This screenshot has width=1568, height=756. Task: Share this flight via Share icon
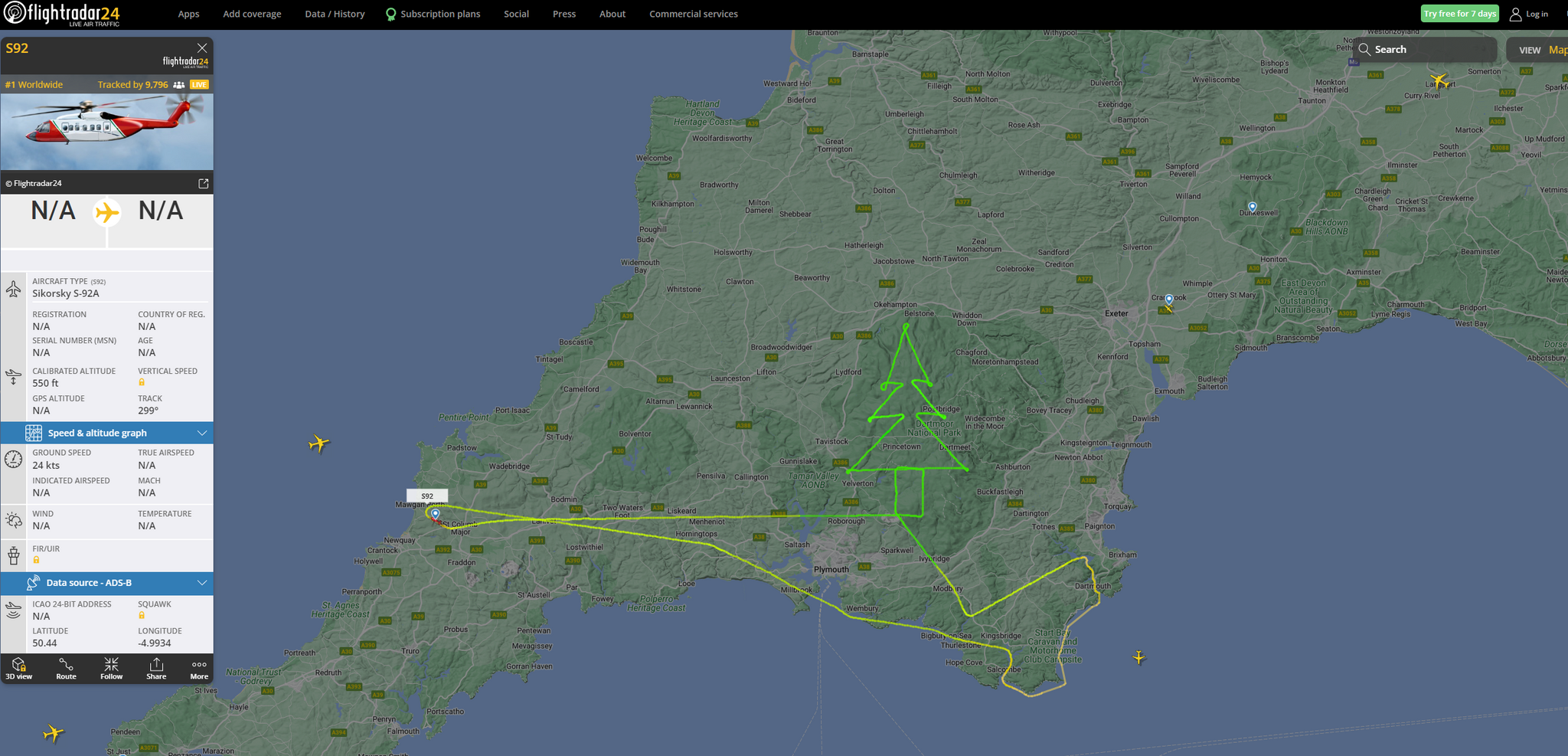coord(156,668)
